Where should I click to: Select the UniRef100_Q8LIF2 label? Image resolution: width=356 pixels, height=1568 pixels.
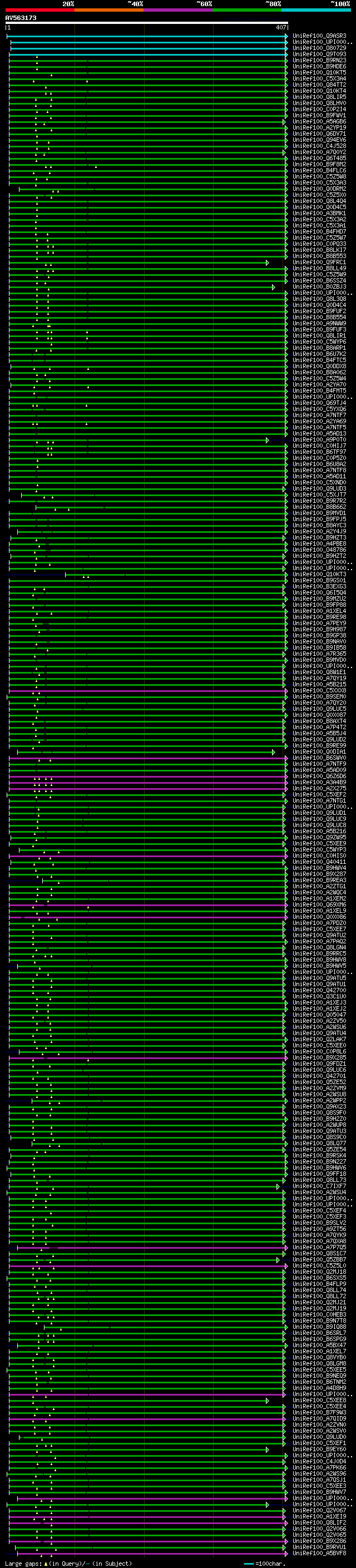(x=319, y=1522)
